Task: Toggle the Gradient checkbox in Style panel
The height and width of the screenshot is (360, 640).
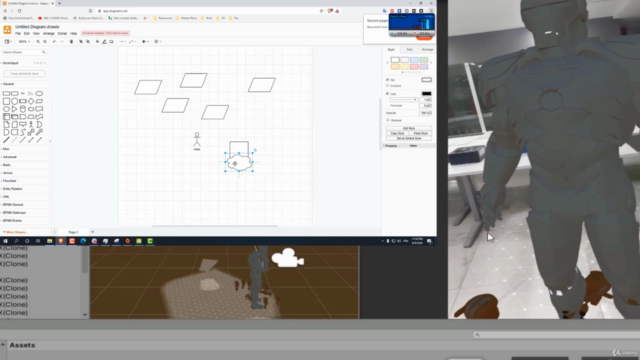Action: (387, 86)
